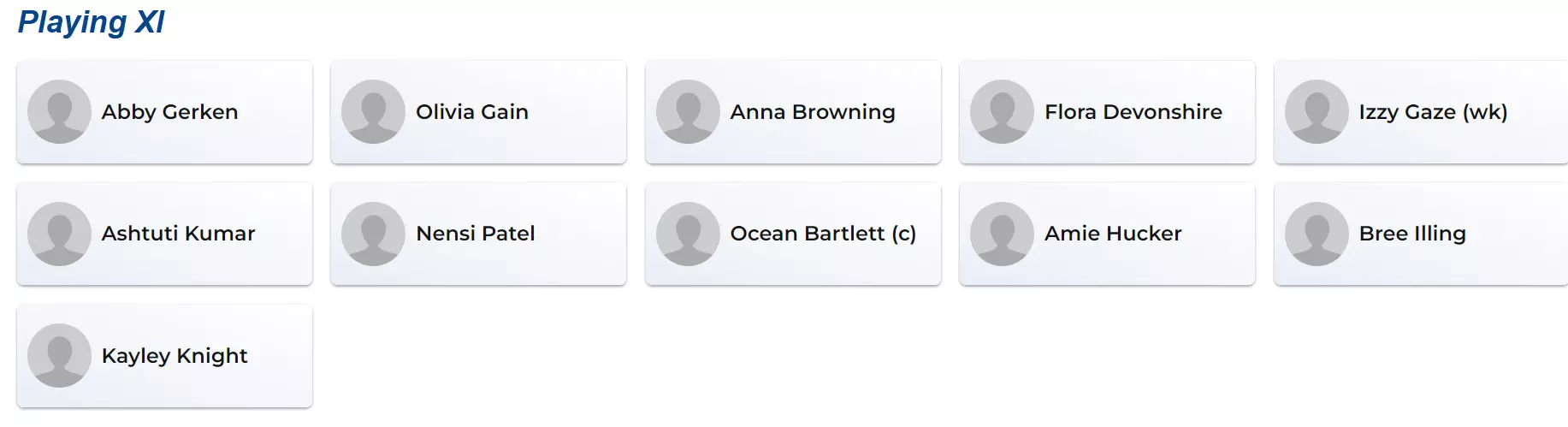
Task: Click the Playing XI heading
Action: click(x=92, y=22)
